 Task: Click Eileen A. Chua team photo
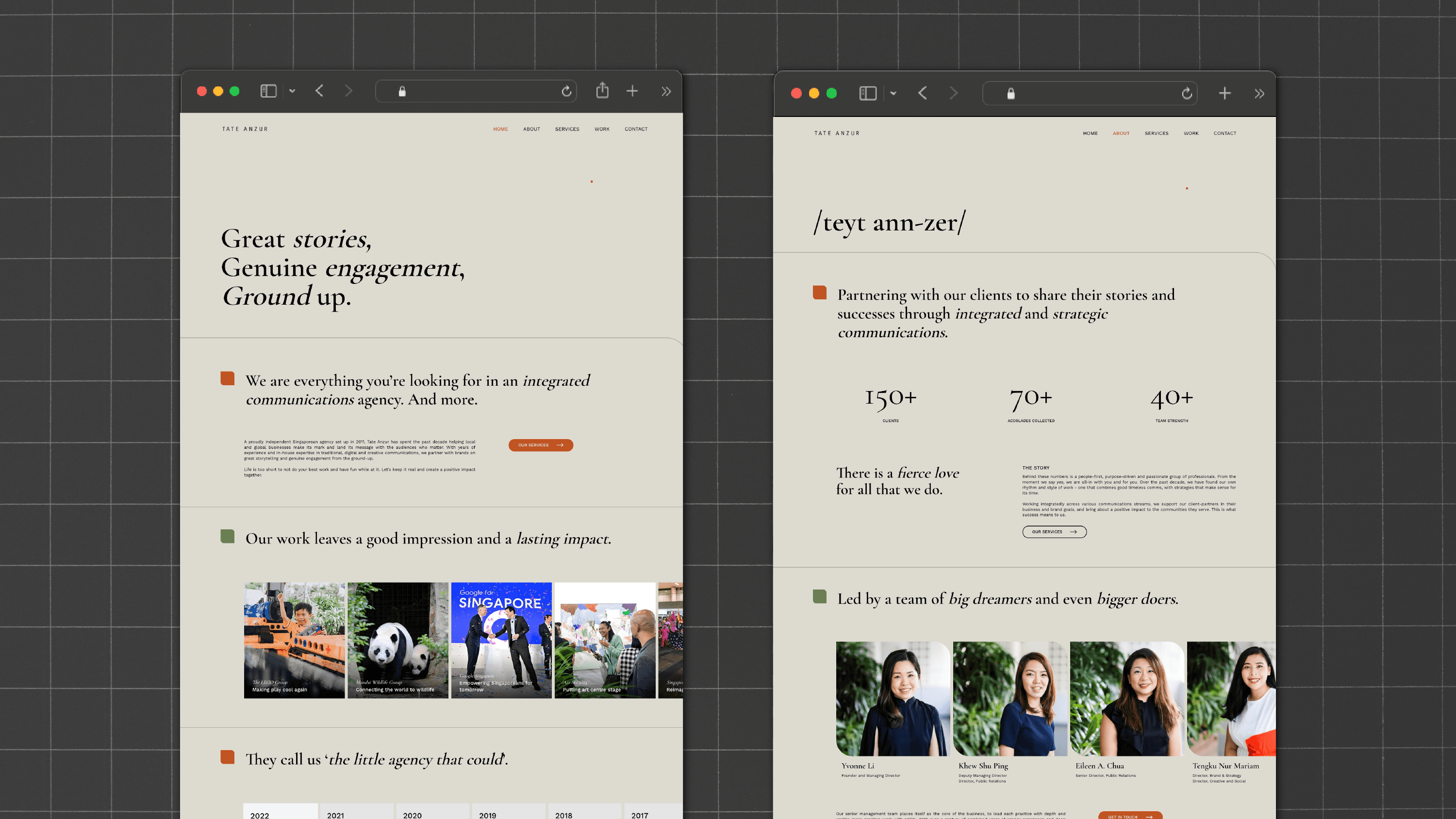pyautogui.click(x=1127, y=699)
